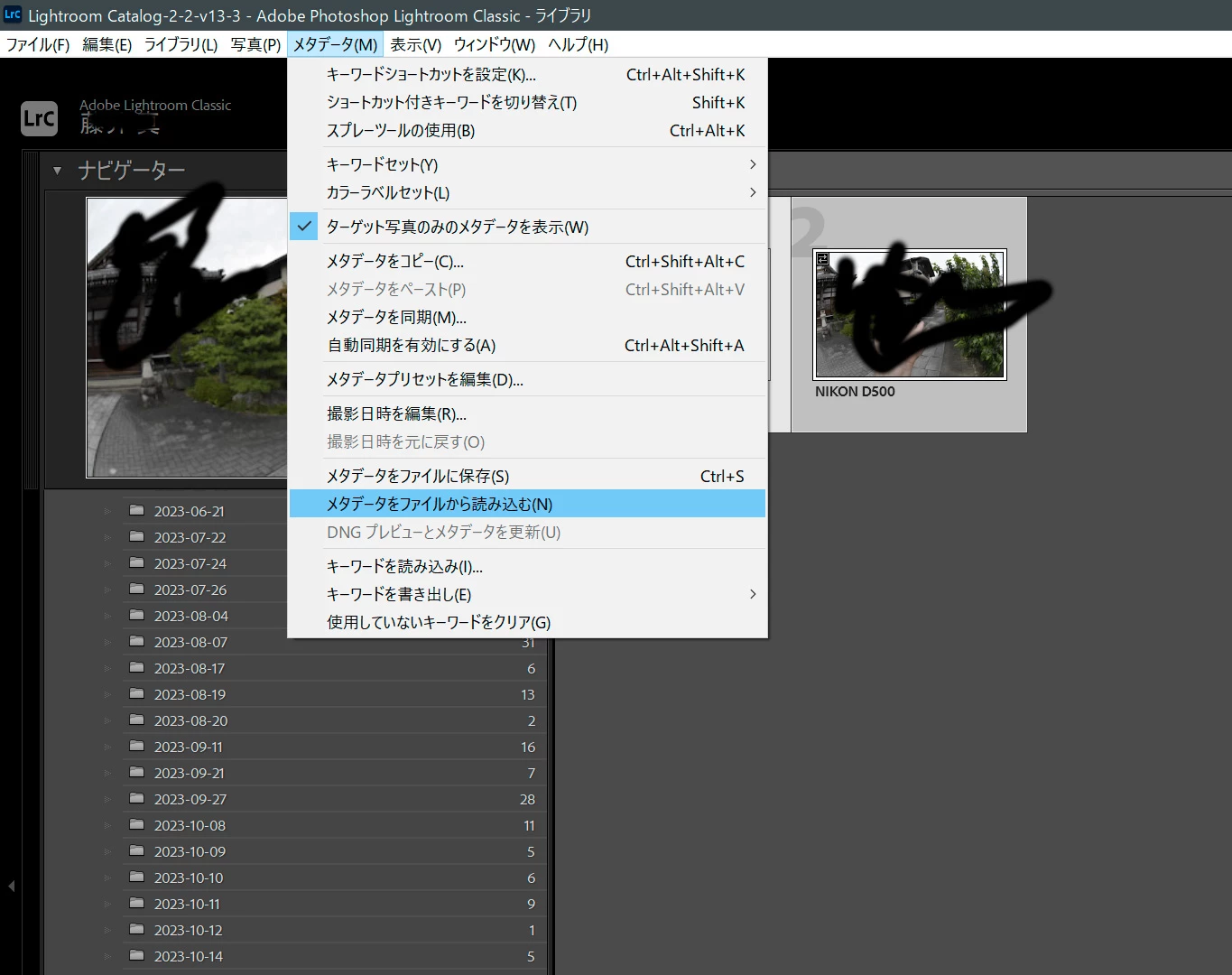The image size is (1232, 975).
Task: Expand the 2023-09-21 folder arrow
Action: coord(107,773)
